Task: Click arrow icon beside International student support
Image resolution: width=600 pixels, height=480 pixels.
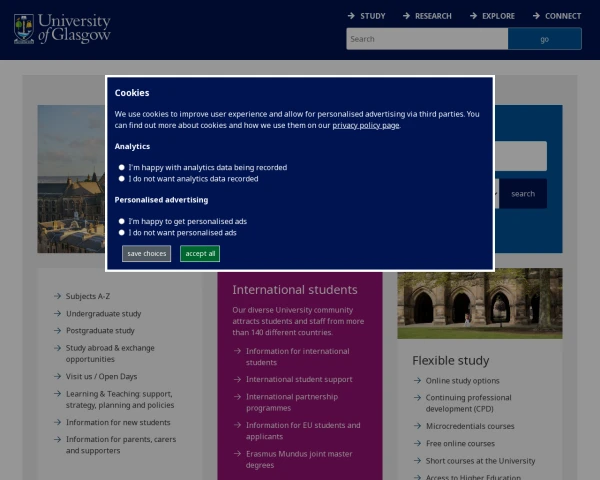Action: tap(237, 379)
